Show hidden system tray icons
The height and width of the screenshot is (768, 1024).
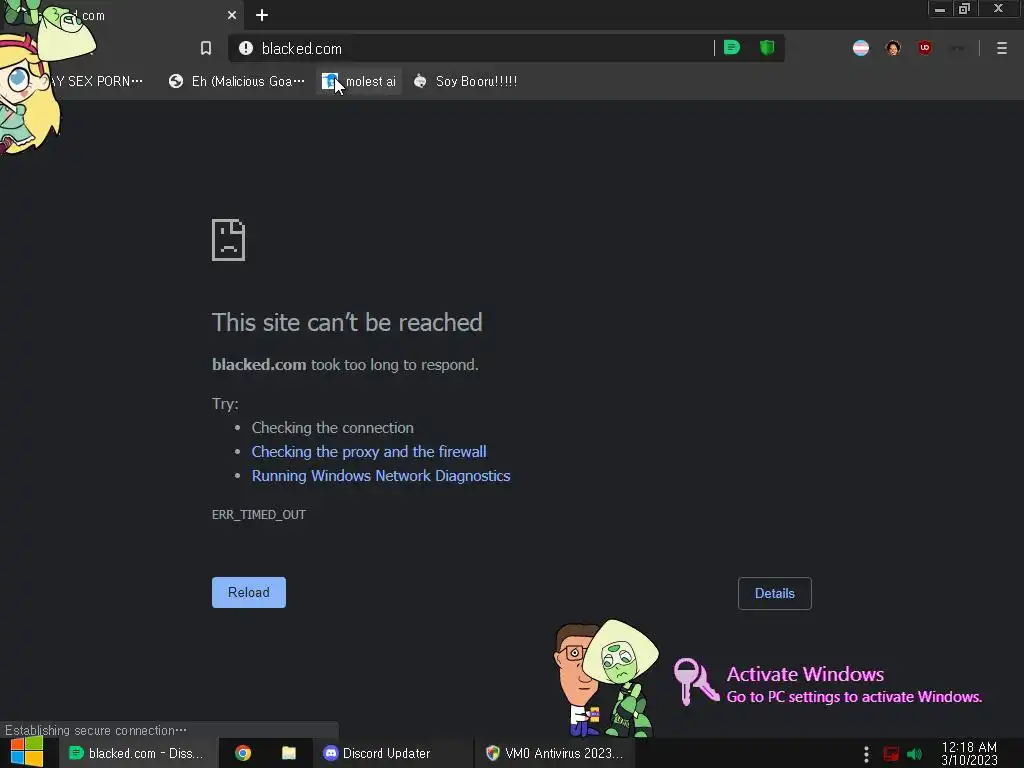point(866,754)
